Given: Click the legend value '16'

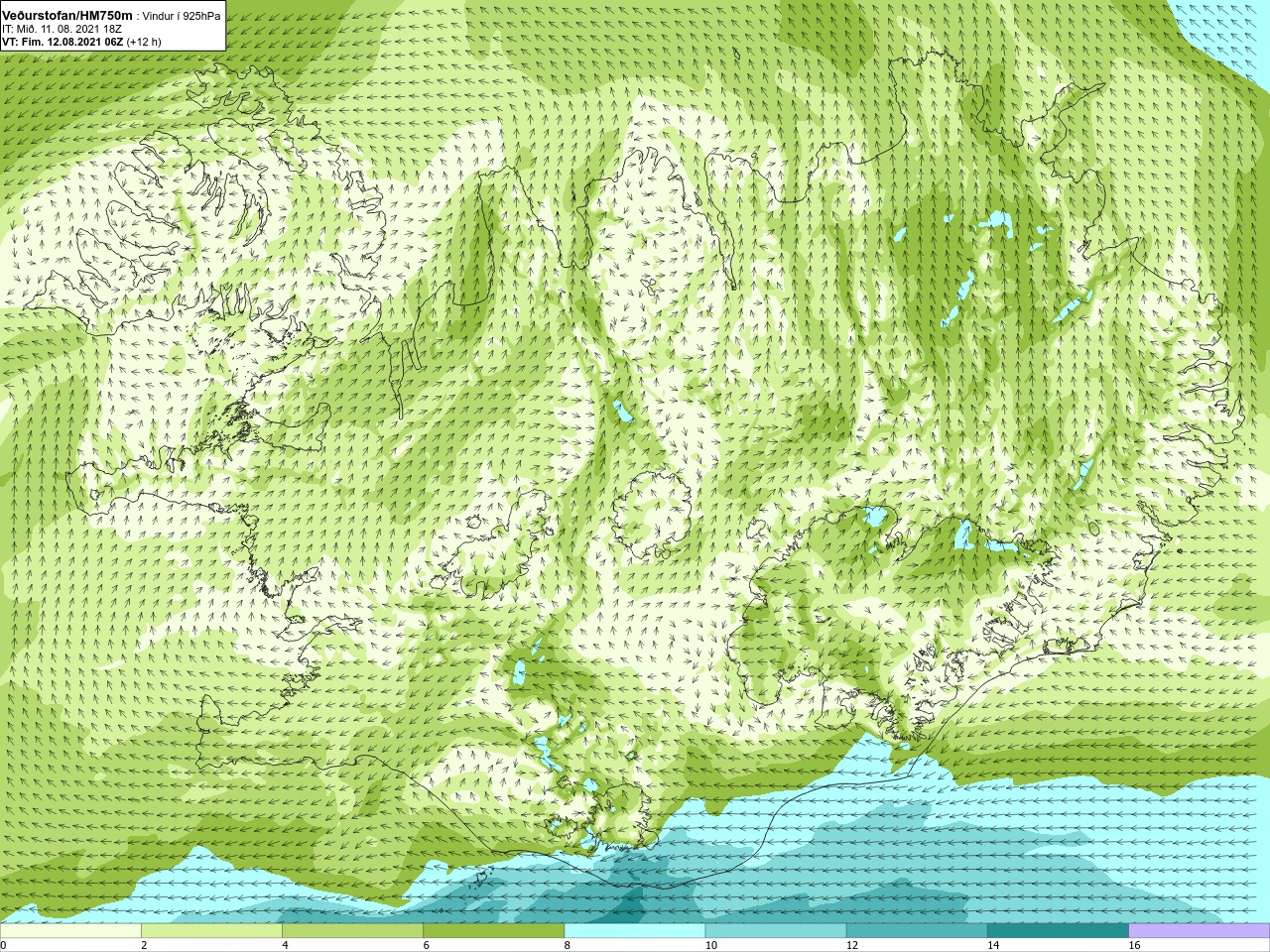Looking at the screenshot, I should point(1133,945).
